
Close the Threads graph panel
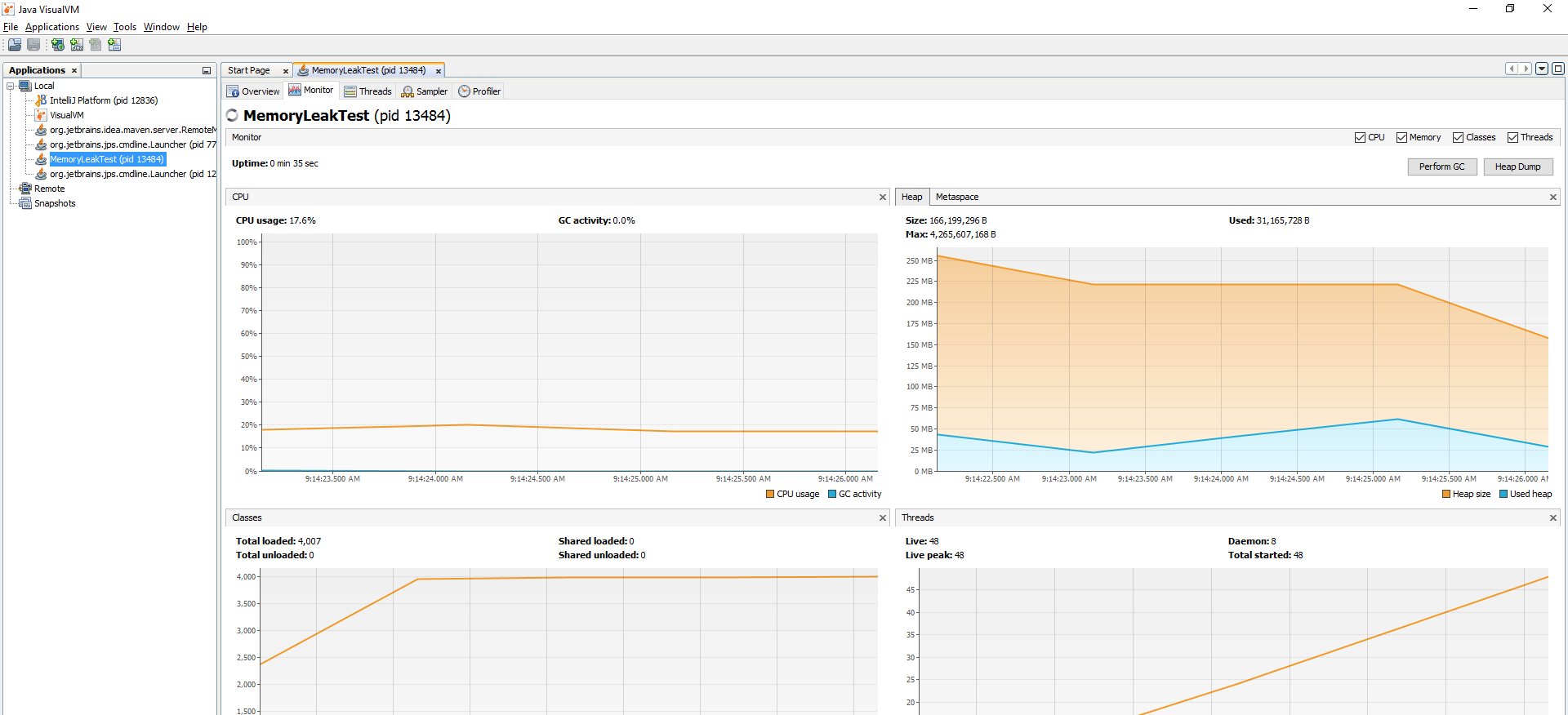coord(1553,517)
